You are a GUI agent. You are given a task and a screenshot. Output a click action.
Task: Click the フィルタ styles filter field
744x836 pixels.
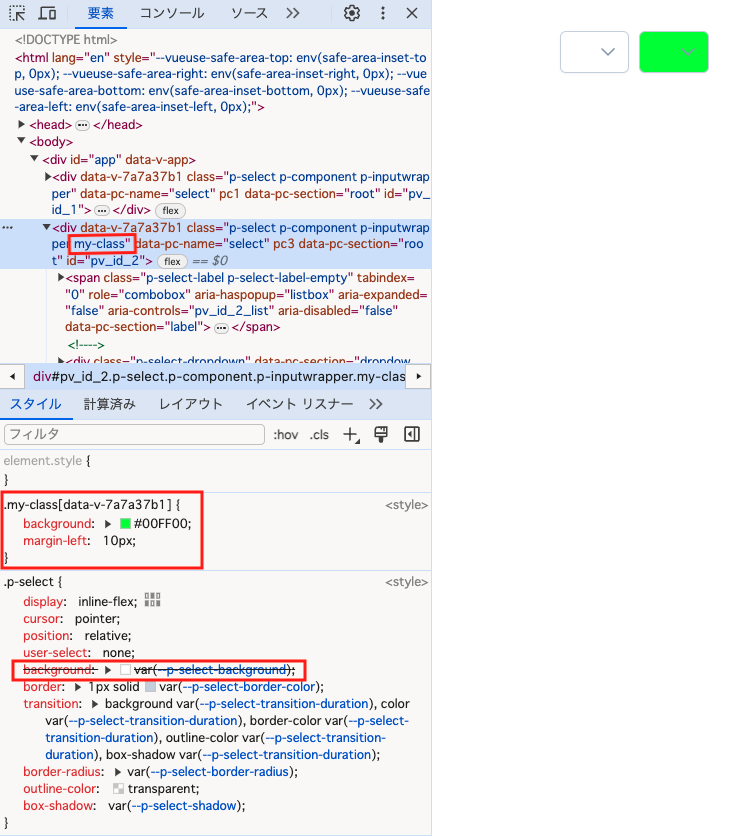tap(134, 435)
